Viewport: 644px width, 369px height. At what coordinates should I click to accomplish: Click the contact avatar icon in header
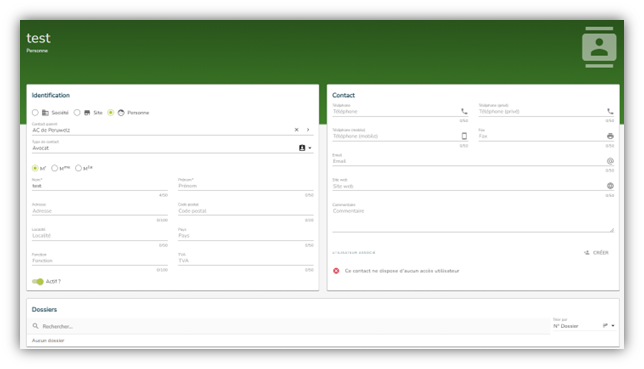599,47
